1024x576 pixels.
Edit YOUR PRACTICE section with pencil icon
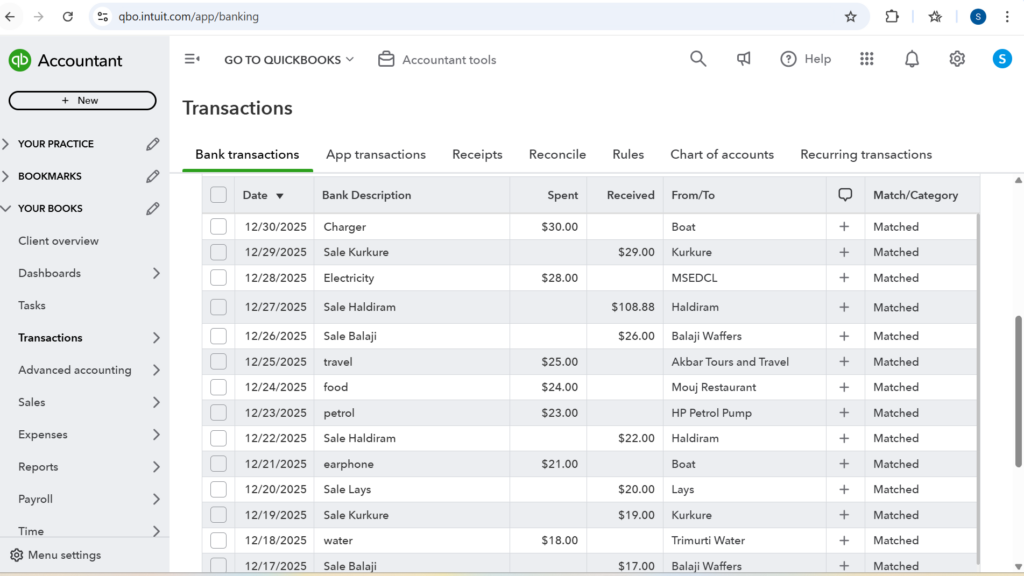pyautogui.click(x=152, y=144)
